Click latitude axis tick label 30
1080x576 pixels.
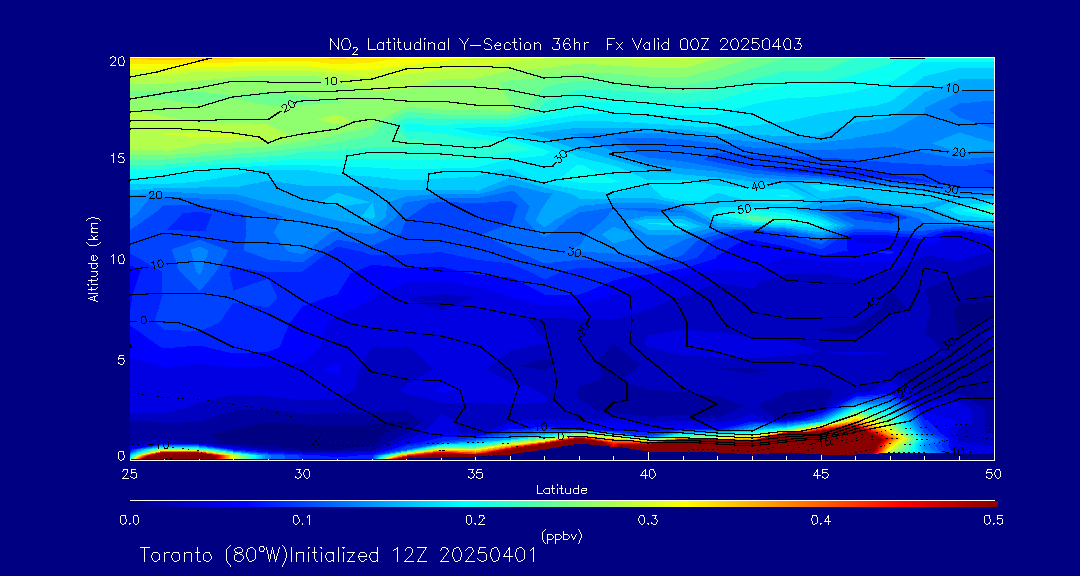click(x=302, y=473)
